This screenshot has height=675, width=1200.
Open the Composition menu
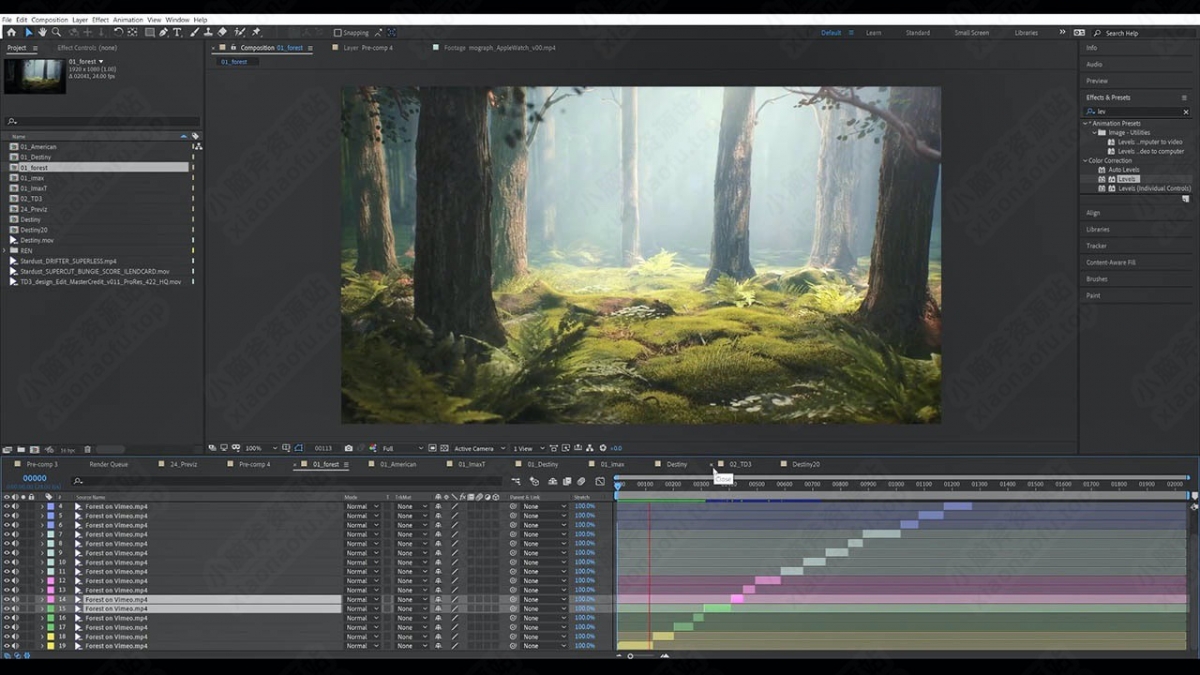point(49,20)
